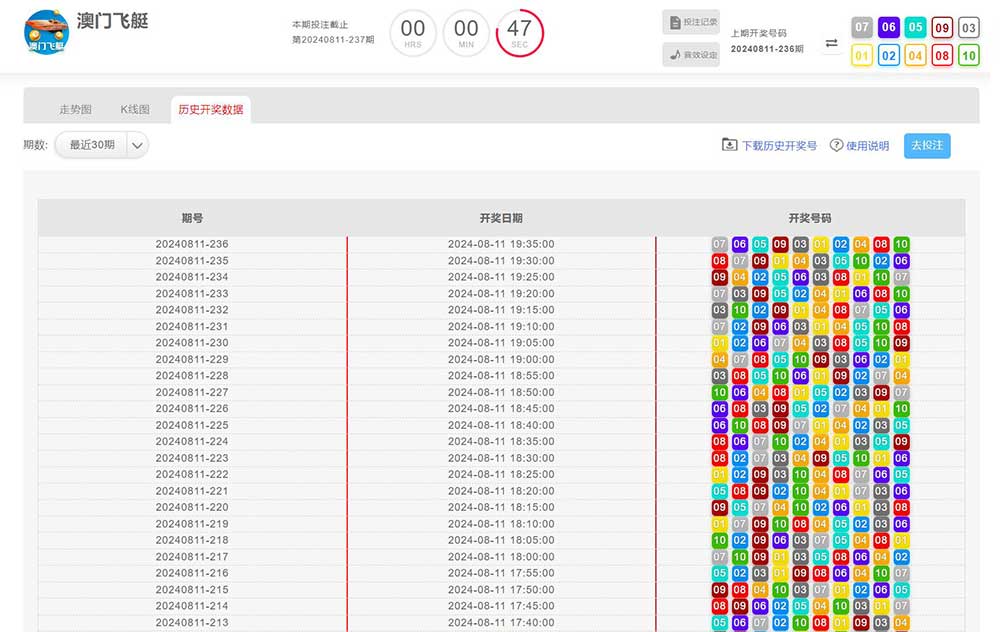The width and height of the screenshot is (1000, 632).
Task: Open the 音效设定 sound settings
Action: [691, 55]
